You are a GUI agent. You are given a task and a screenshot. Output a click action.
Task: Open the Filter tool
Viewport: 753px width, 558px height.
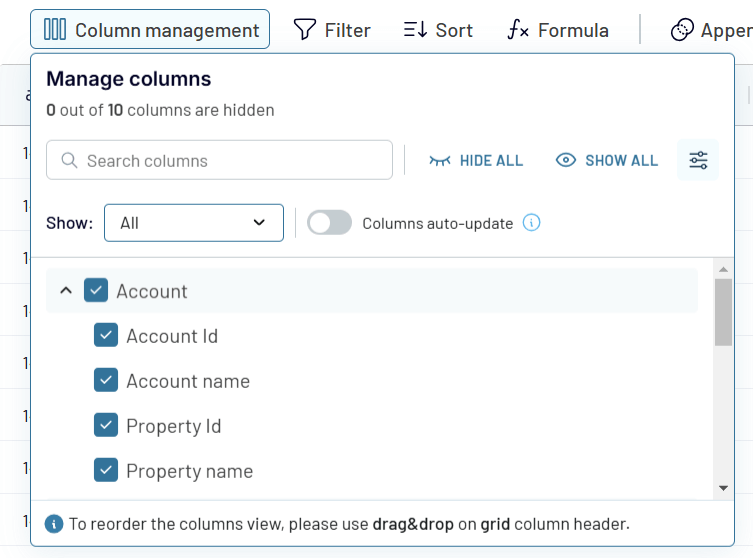tap(332, 30)
